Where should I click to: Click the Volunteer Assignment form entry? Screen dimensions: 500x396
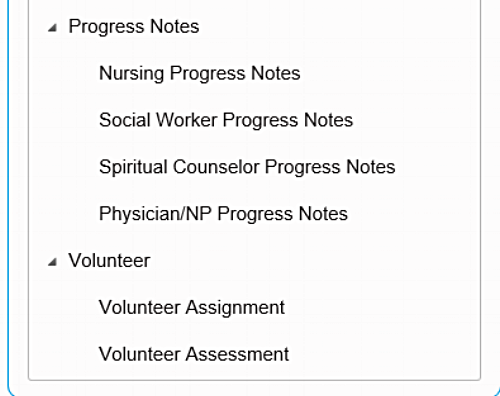192,307
